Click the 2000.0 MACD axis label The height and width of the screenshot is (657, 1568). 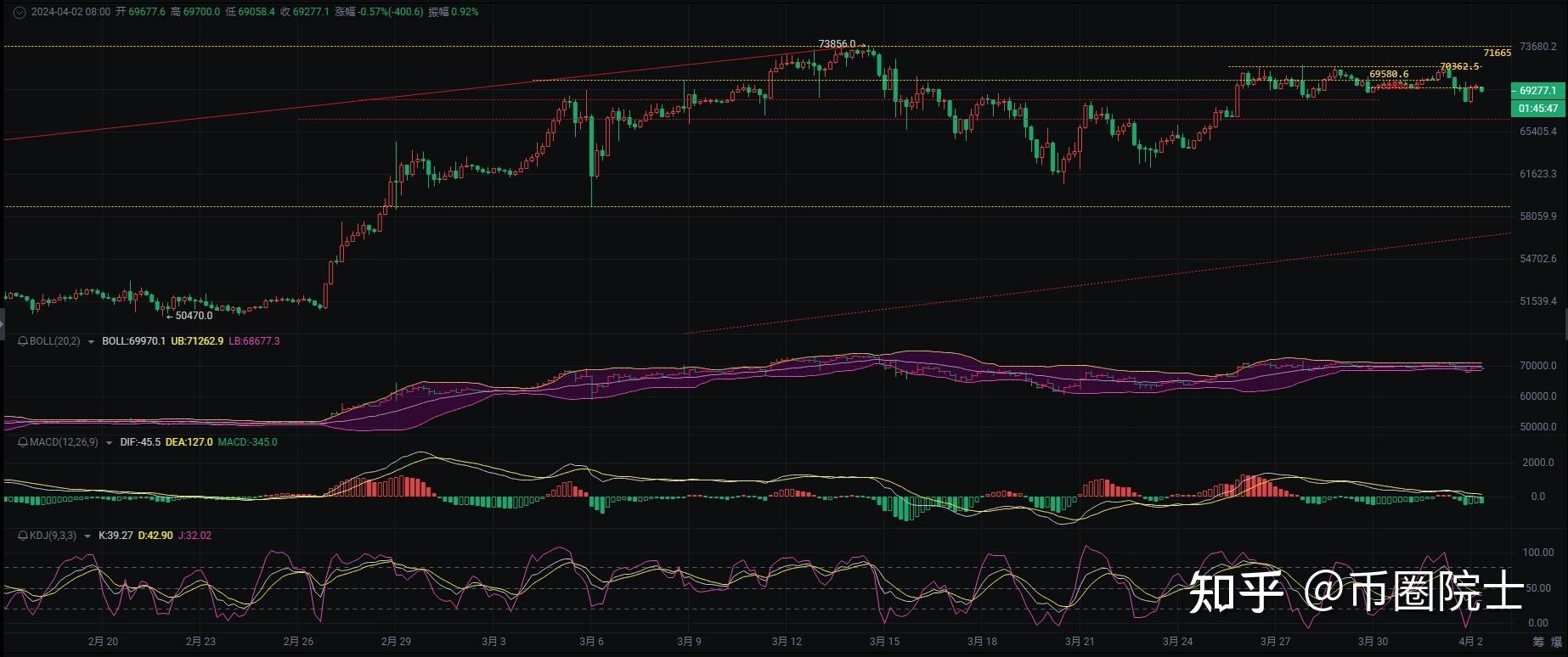(1538, 463)
